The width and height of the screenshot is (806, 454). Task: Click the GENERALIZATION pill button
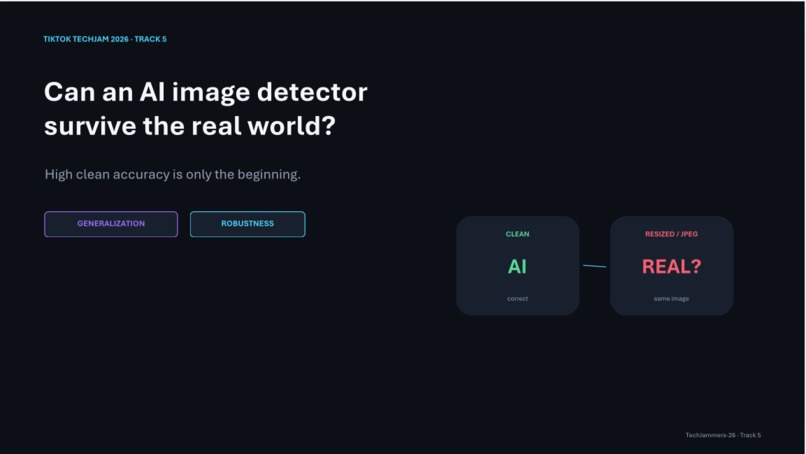111,224
